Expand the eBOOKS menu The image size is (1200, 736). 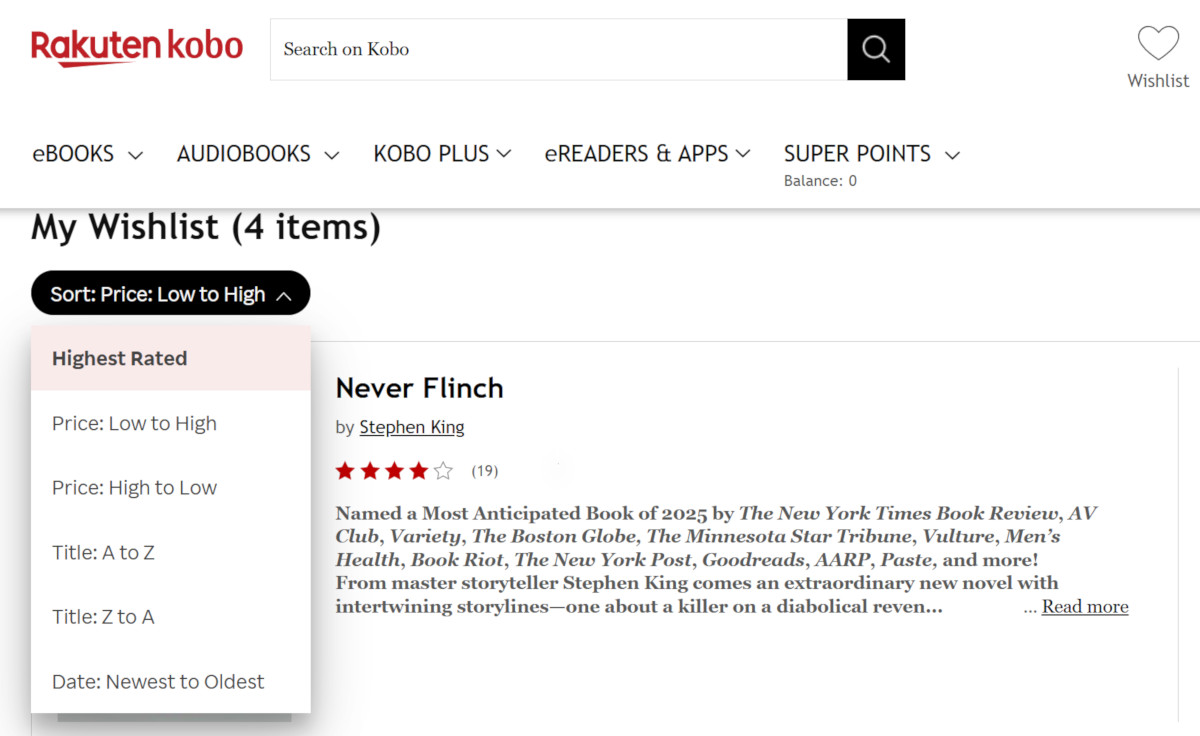pos(88,154)
